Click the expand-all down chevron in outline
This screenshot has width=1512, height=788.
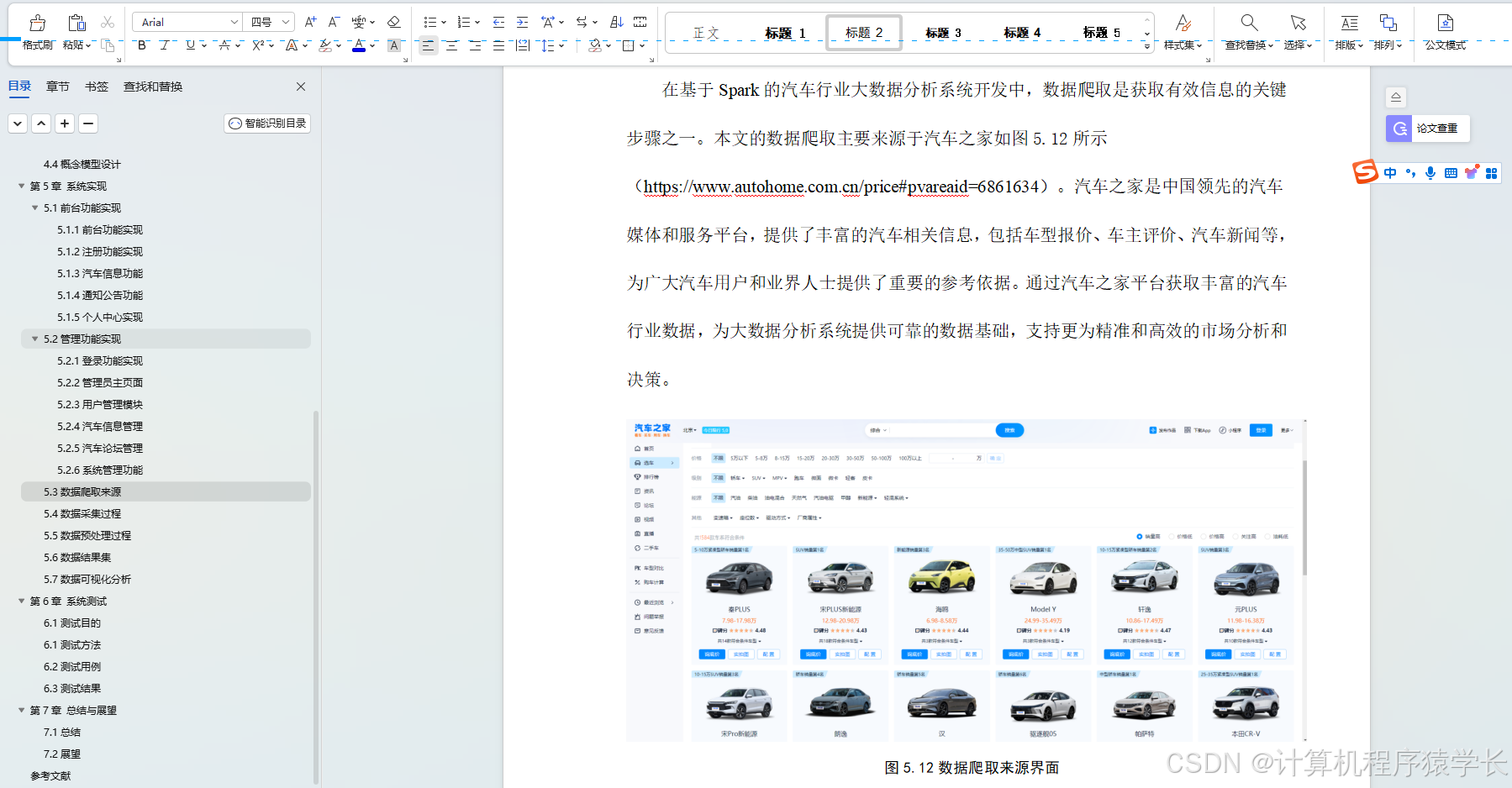[18, 123]
